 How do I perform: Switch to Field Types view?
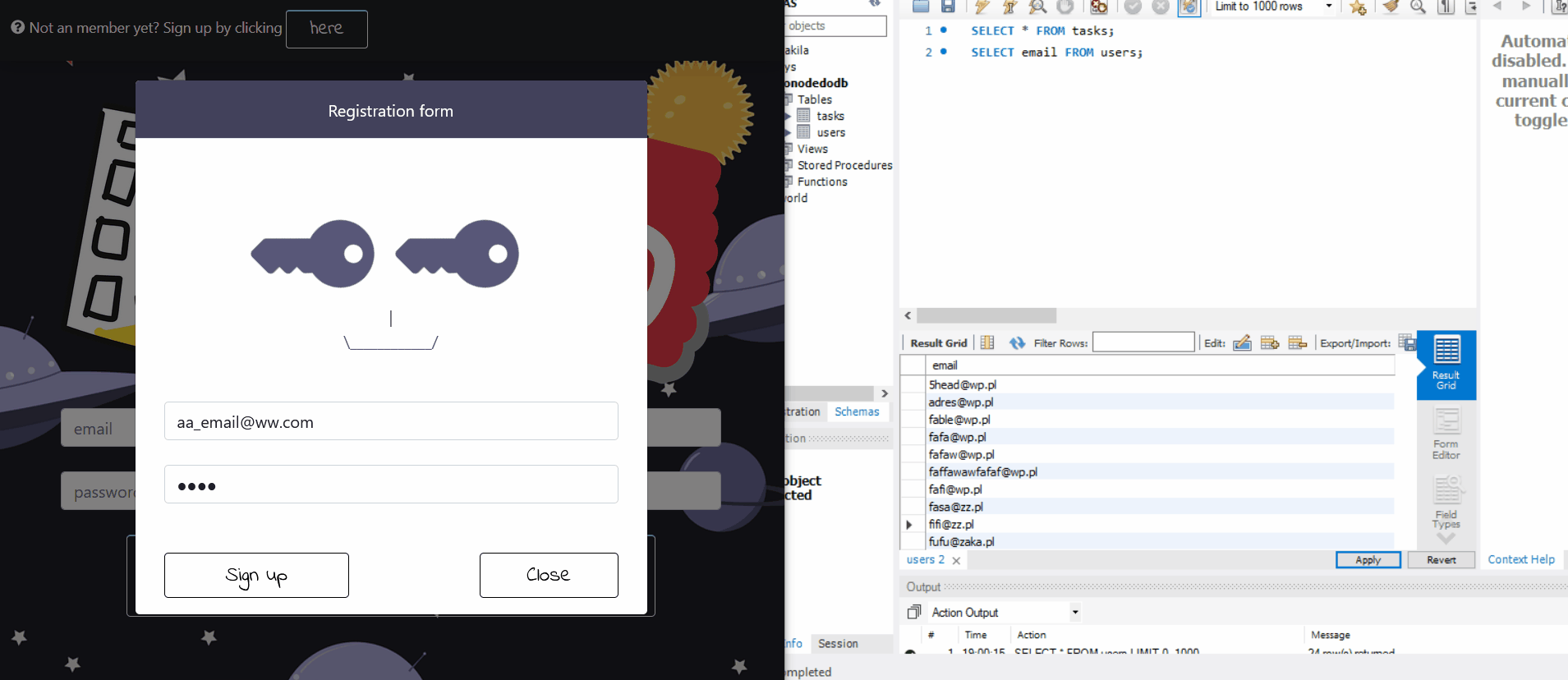coord(1446,503)
